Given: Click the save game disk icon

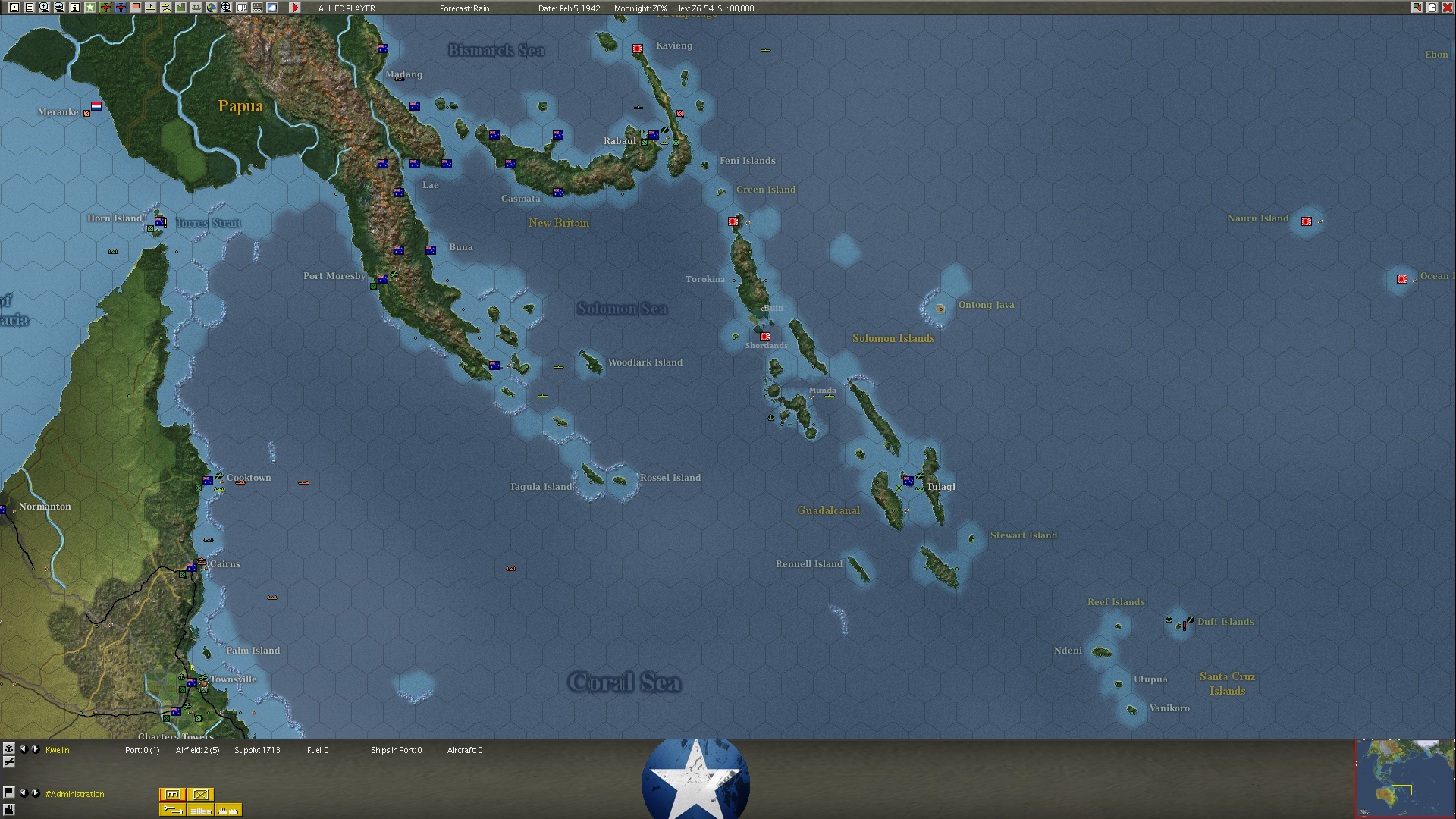Looking at the screenshot, I should tap(14, 8).
